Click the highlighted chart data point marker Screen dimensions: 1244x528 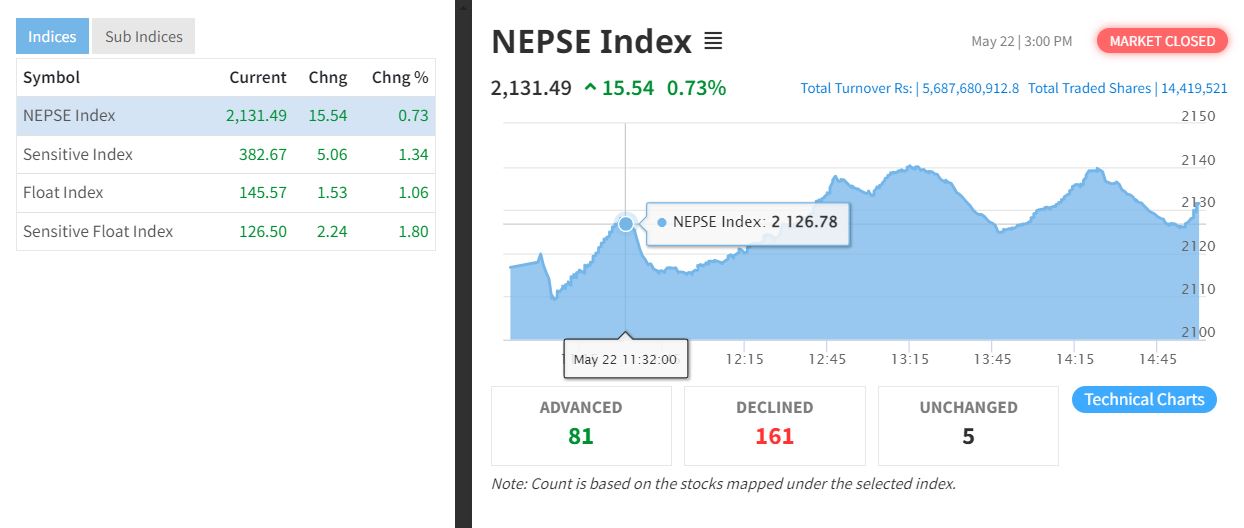click(x=626, y=223)
